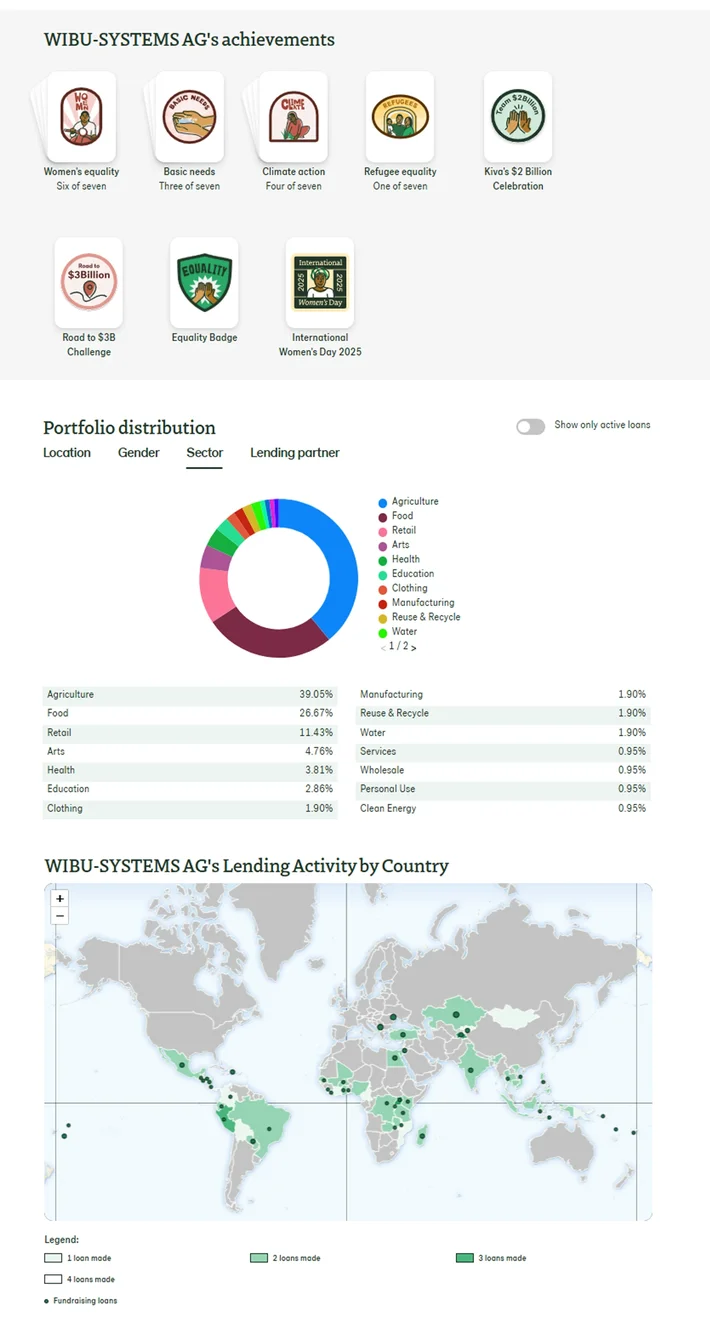Select the Climate action badge

tap(293, 115)
